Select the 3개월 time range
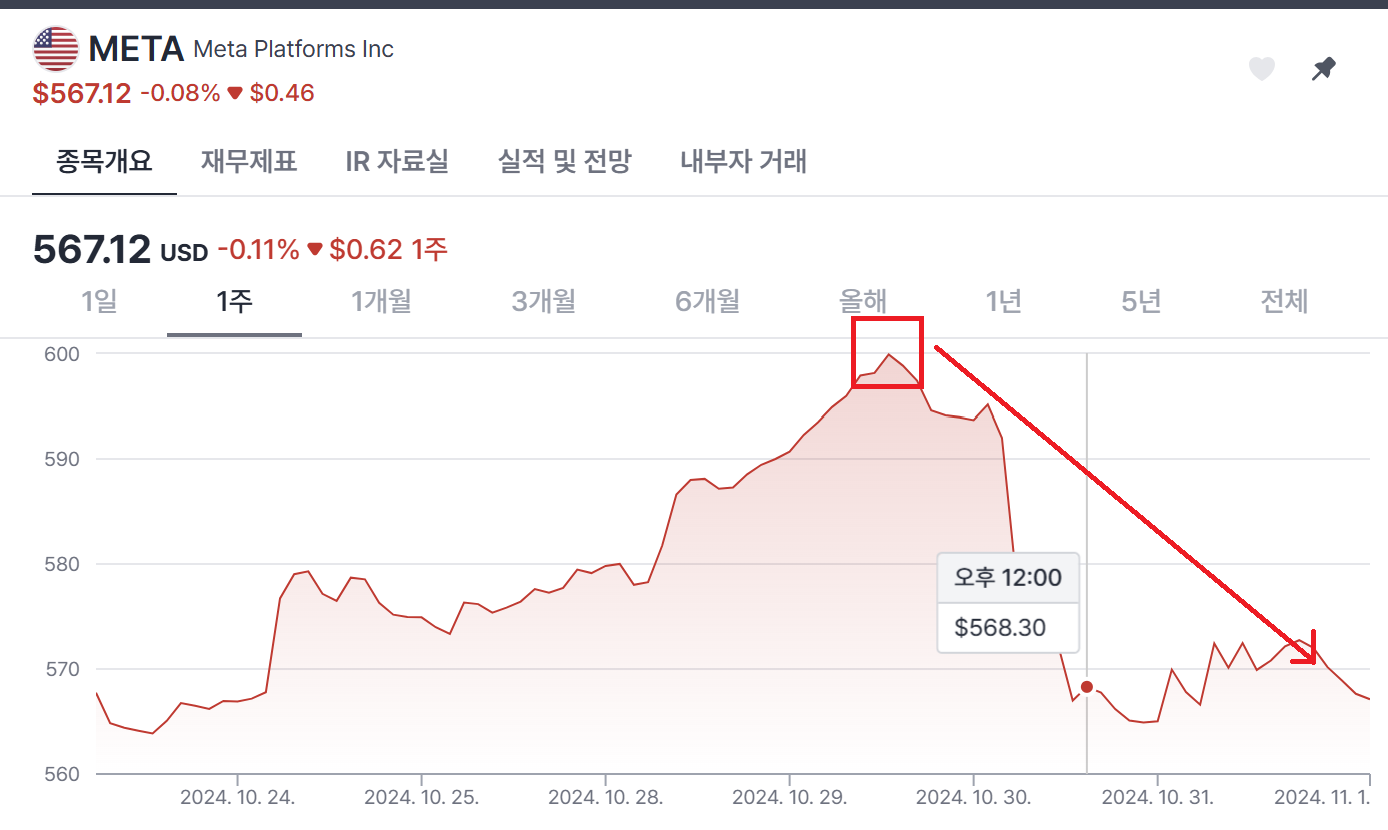 pos(543,300)
